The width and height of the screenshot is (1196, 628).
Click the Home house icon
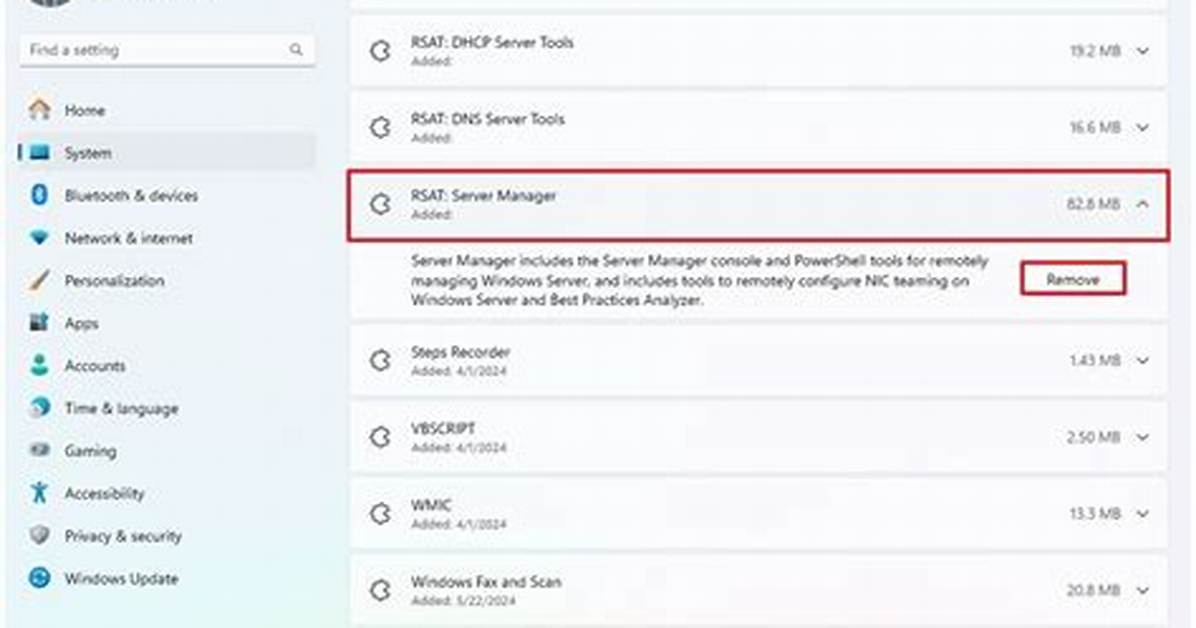tap(40, 110)
